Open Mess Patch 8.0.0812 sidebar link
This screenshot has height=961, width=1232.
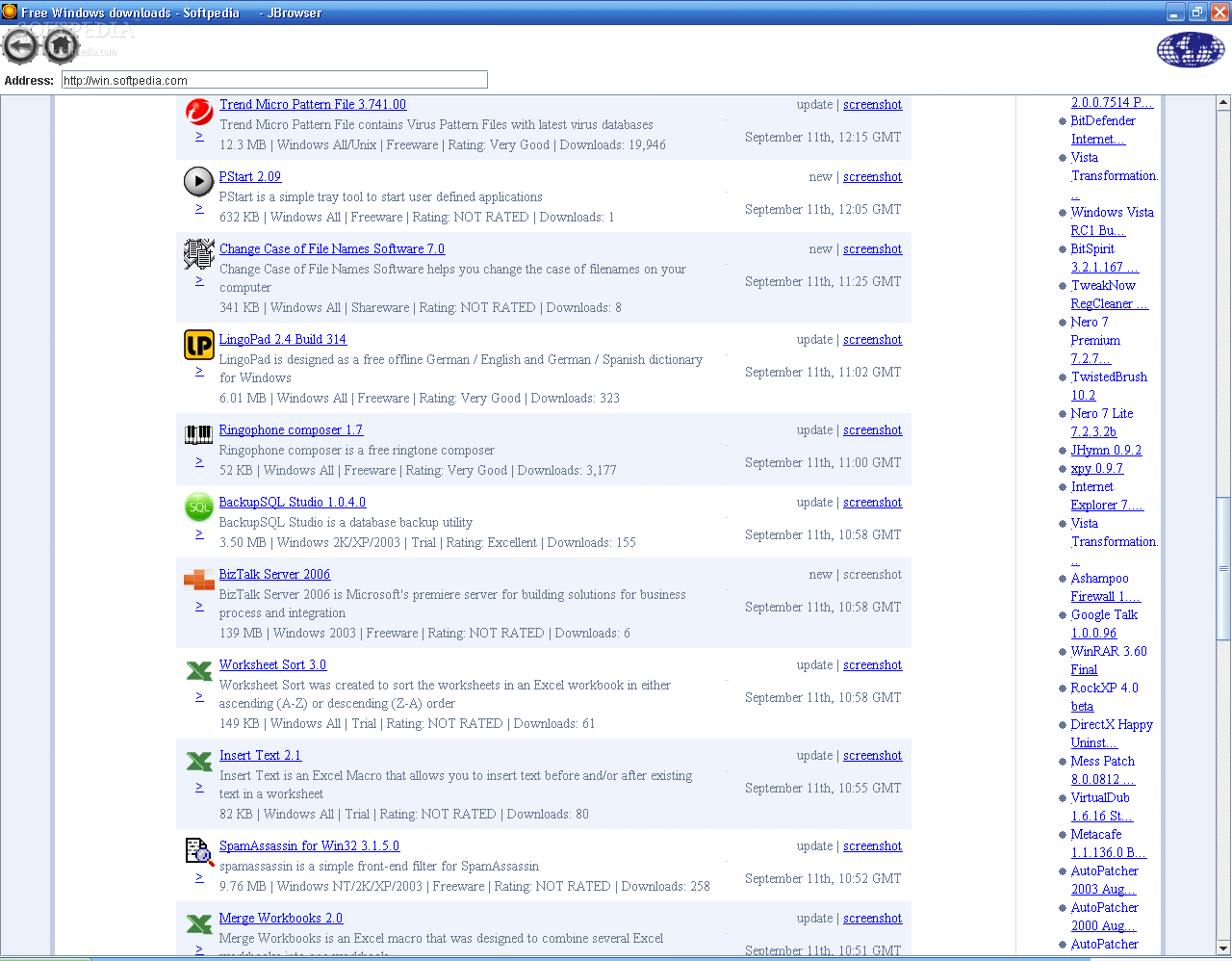click(x=1103, y=770)
